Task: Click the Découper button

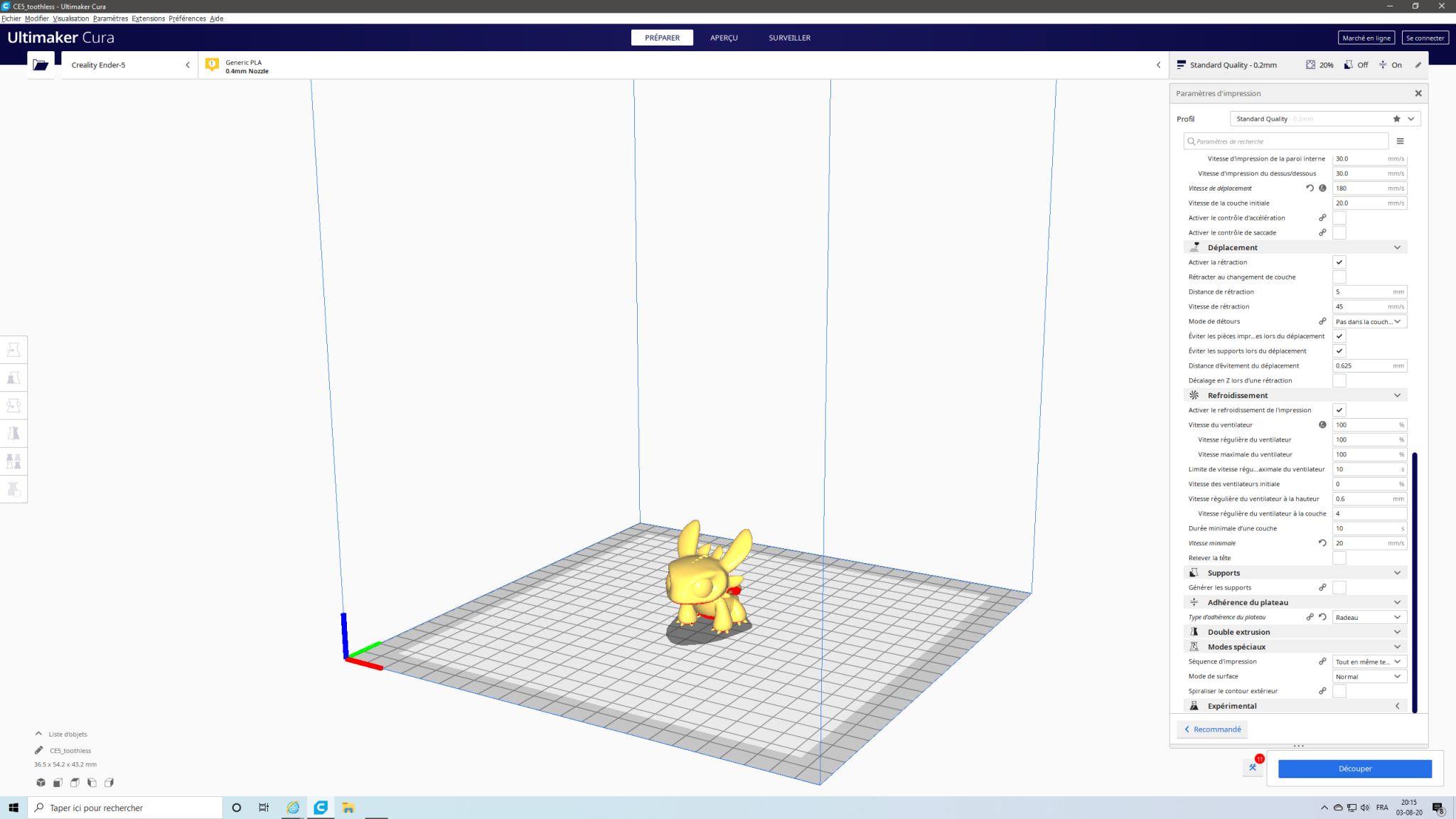Action: pyautogui.click(x=1354, y=769)
